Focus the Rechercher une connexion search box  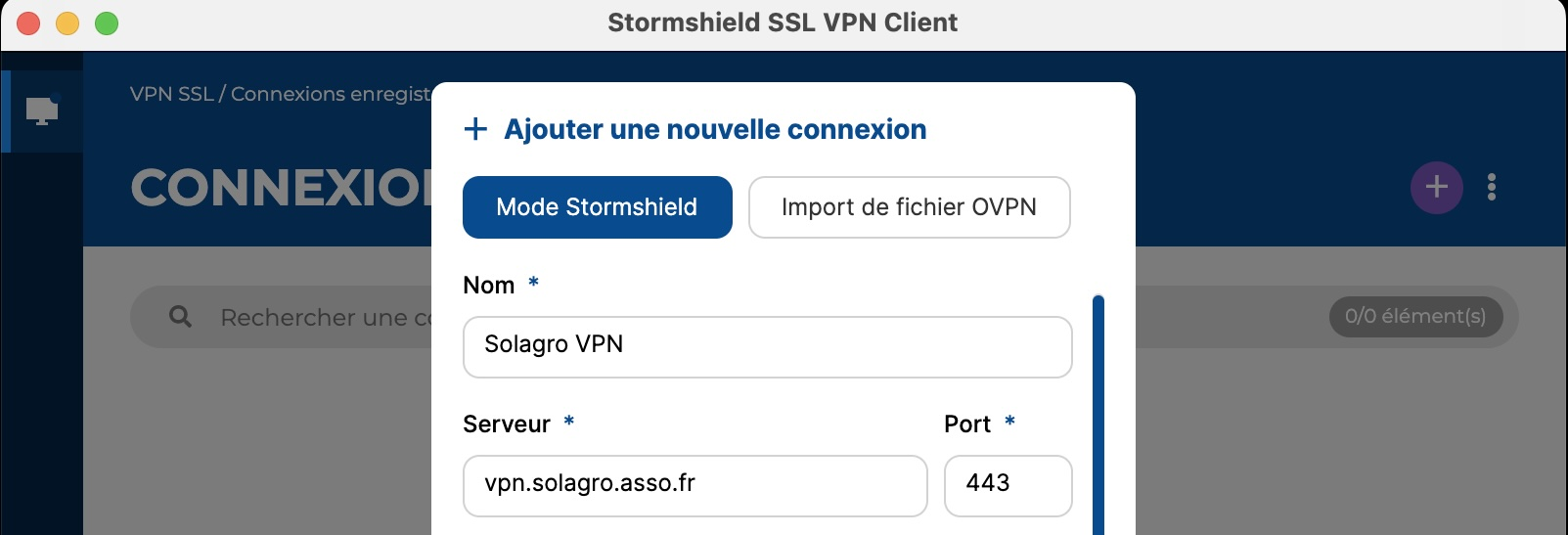[323, 318]
